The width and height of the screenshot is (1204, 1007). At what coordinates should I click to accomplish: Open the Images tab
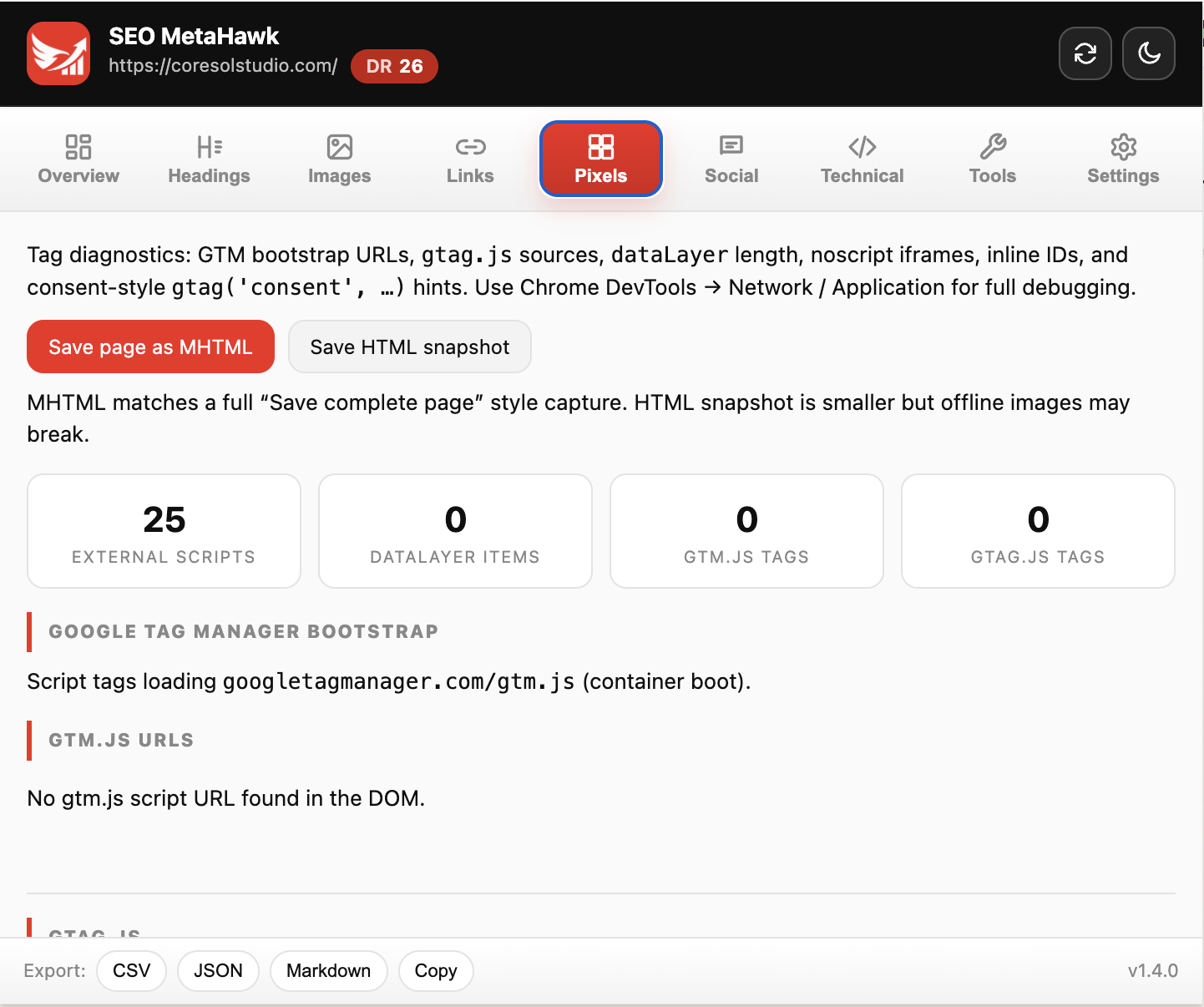coord(340,159)
